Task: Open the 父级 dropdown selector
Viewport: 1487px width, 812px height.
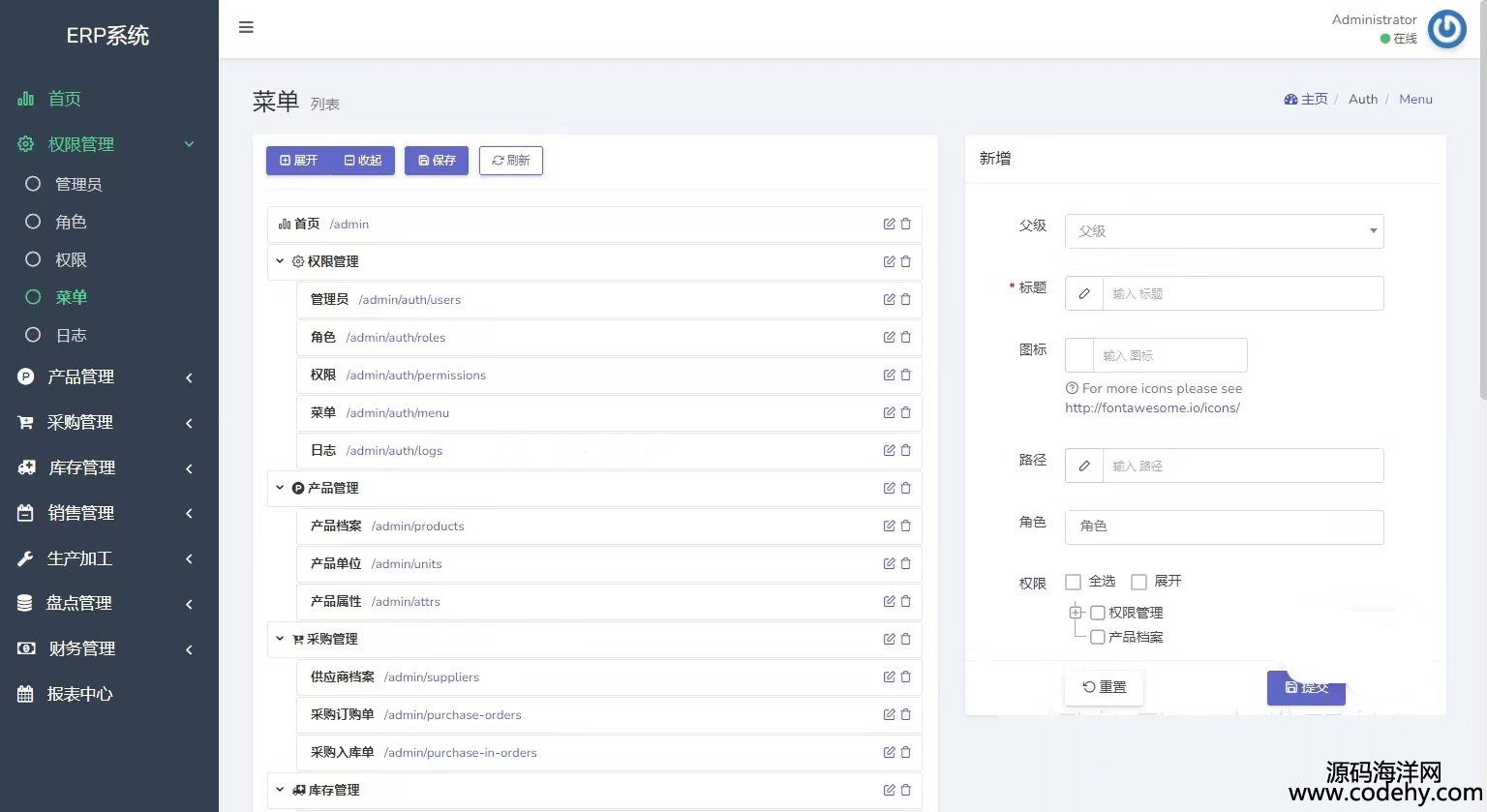Action: pos(1224,231)
